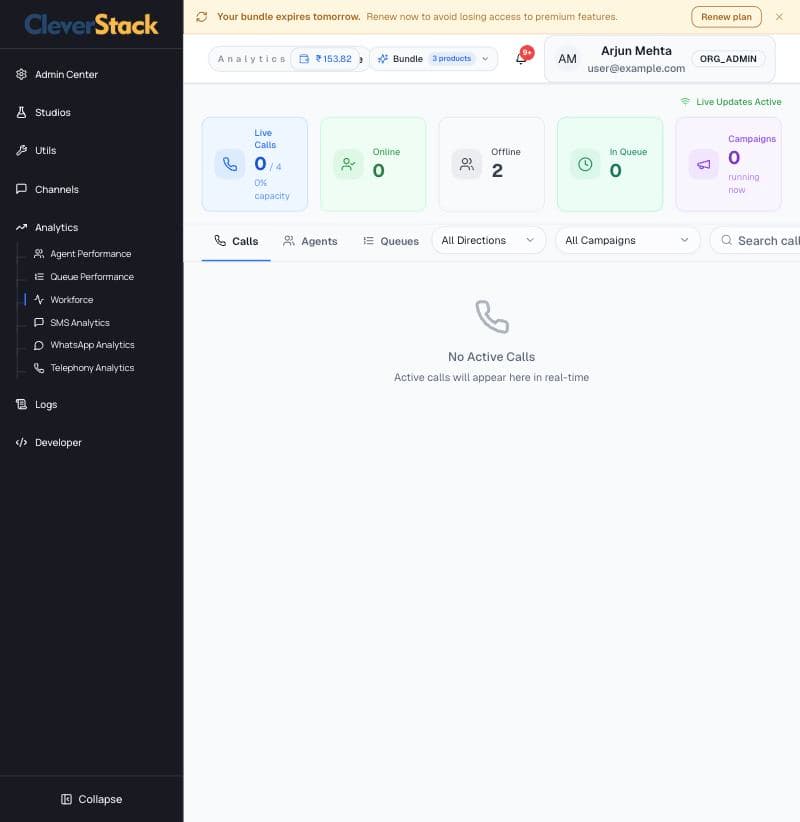Click the 'Your bundle expires tomorrow.' text
The width and height of the screenshot is (800, 822).
point(289,17)
